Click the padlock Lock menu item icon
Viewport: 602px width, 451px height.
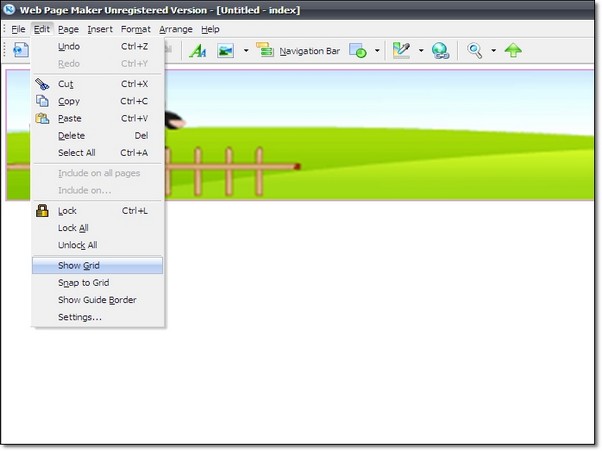click(x=42, y=211)
